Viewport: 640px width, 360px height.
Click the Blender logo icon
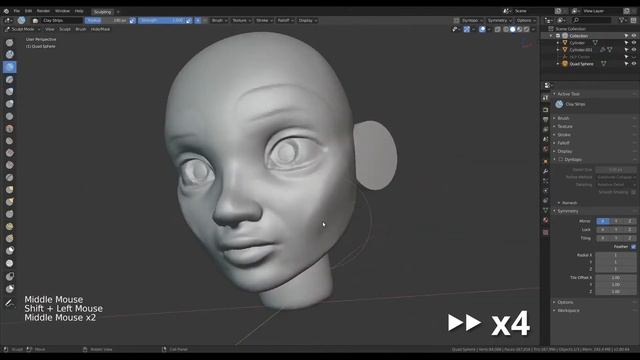coord(6,11)
